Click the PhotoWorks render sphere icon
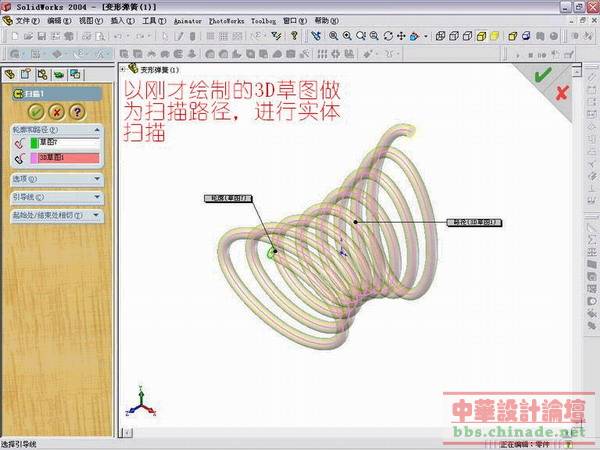 [x=553, y=36]
